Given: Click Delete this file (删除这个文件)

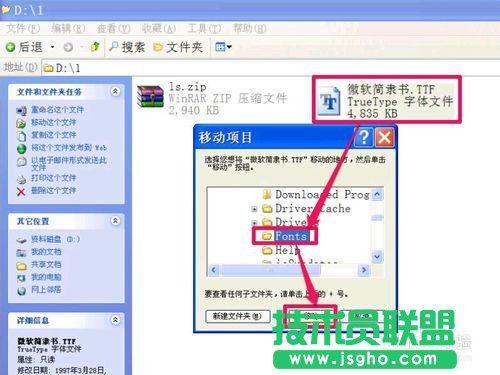Looking at the screenshot, I should coord(53,191).
